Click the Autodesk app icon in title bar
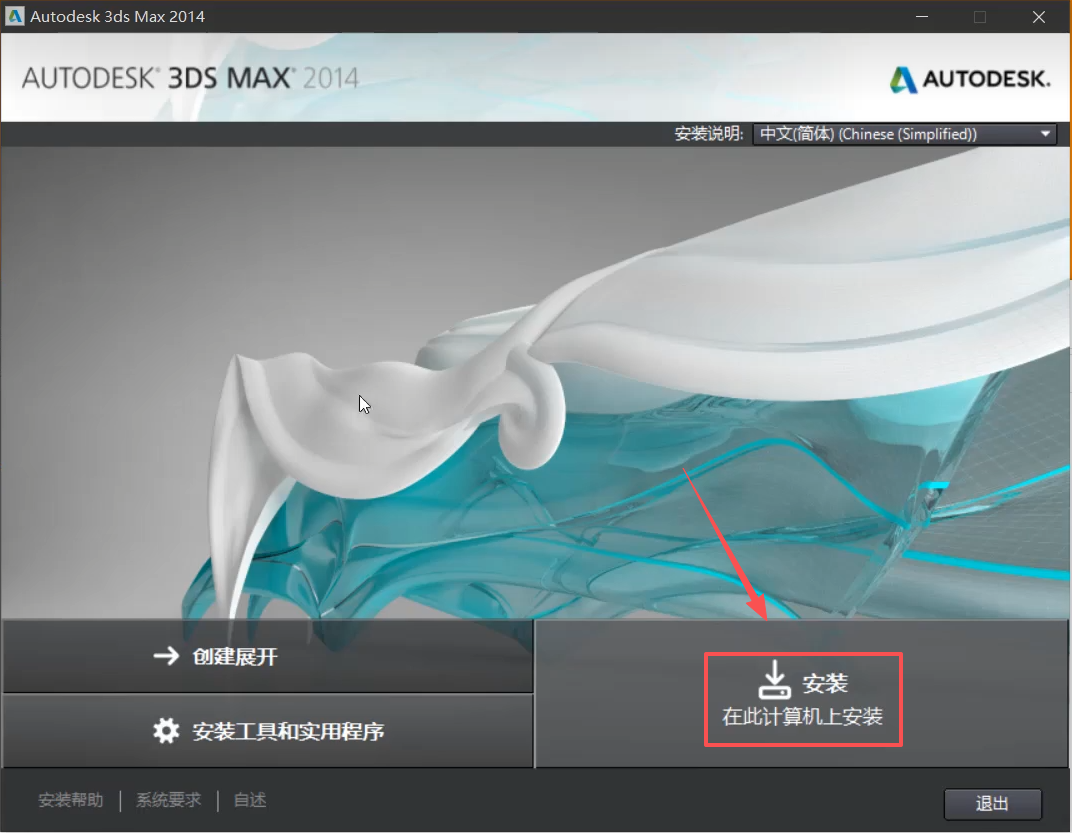 coord(16,17)
